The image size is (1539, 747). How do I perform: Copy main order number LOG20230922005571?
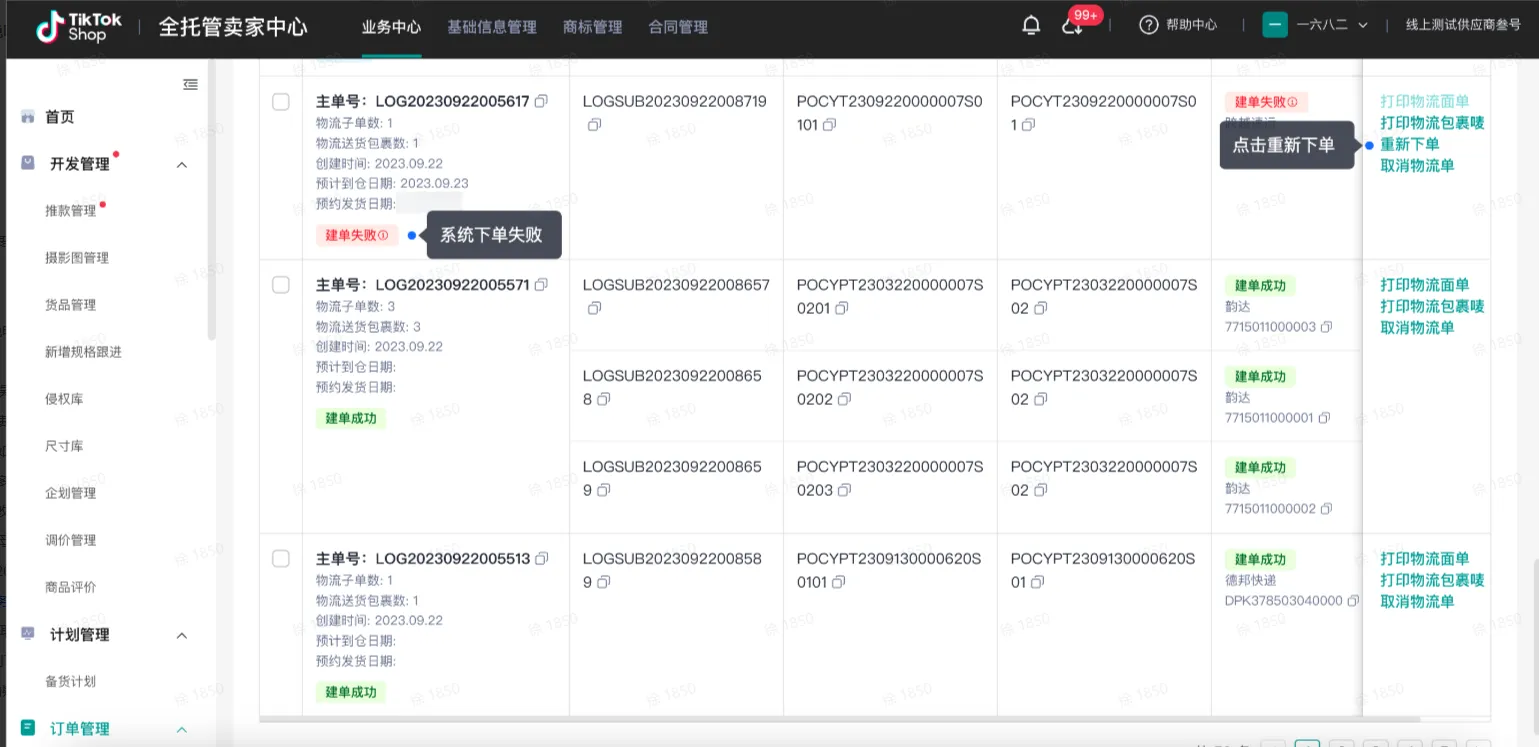[541, 285]
